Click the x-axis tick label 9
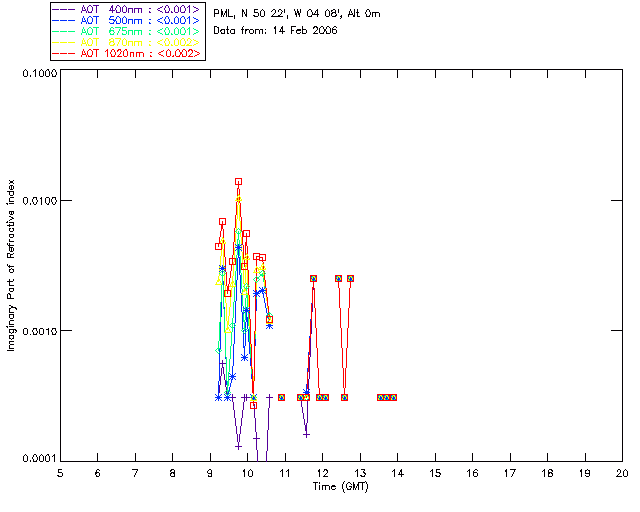 click(210, 473)
